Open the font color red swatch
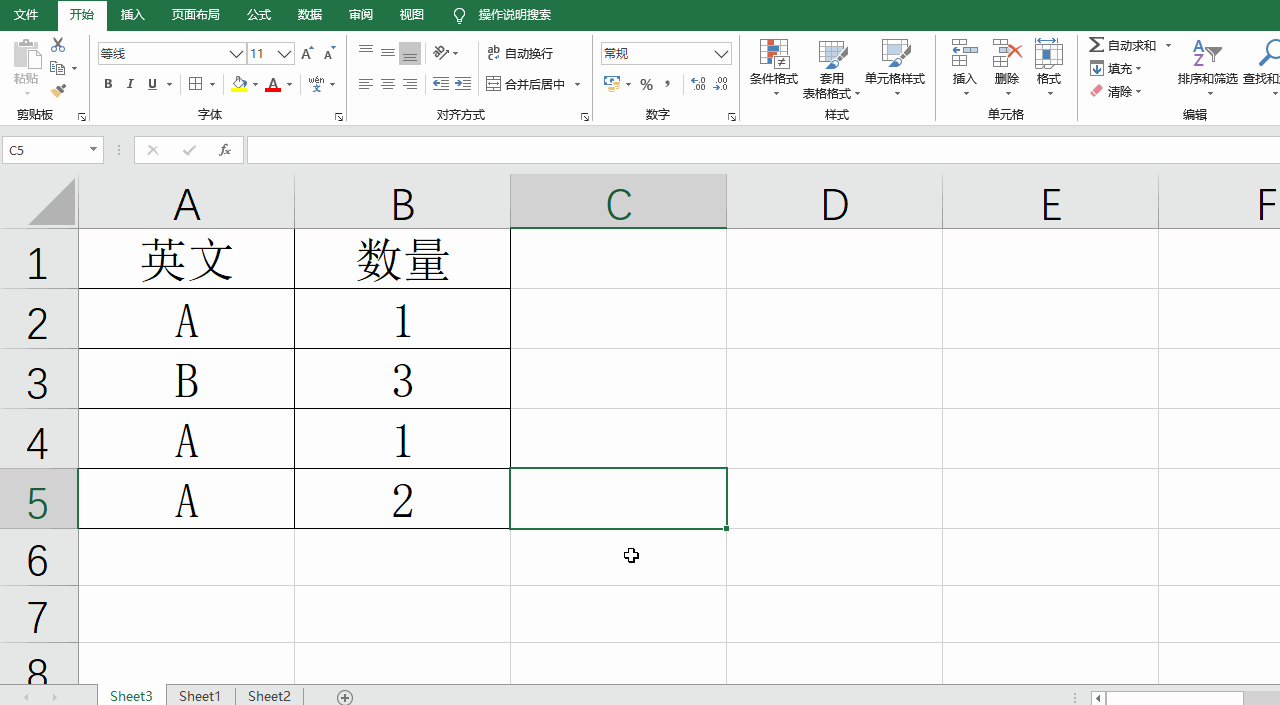Image resolution: width=1280 pixels, height=705 pixels. click(x=275, y=84)
